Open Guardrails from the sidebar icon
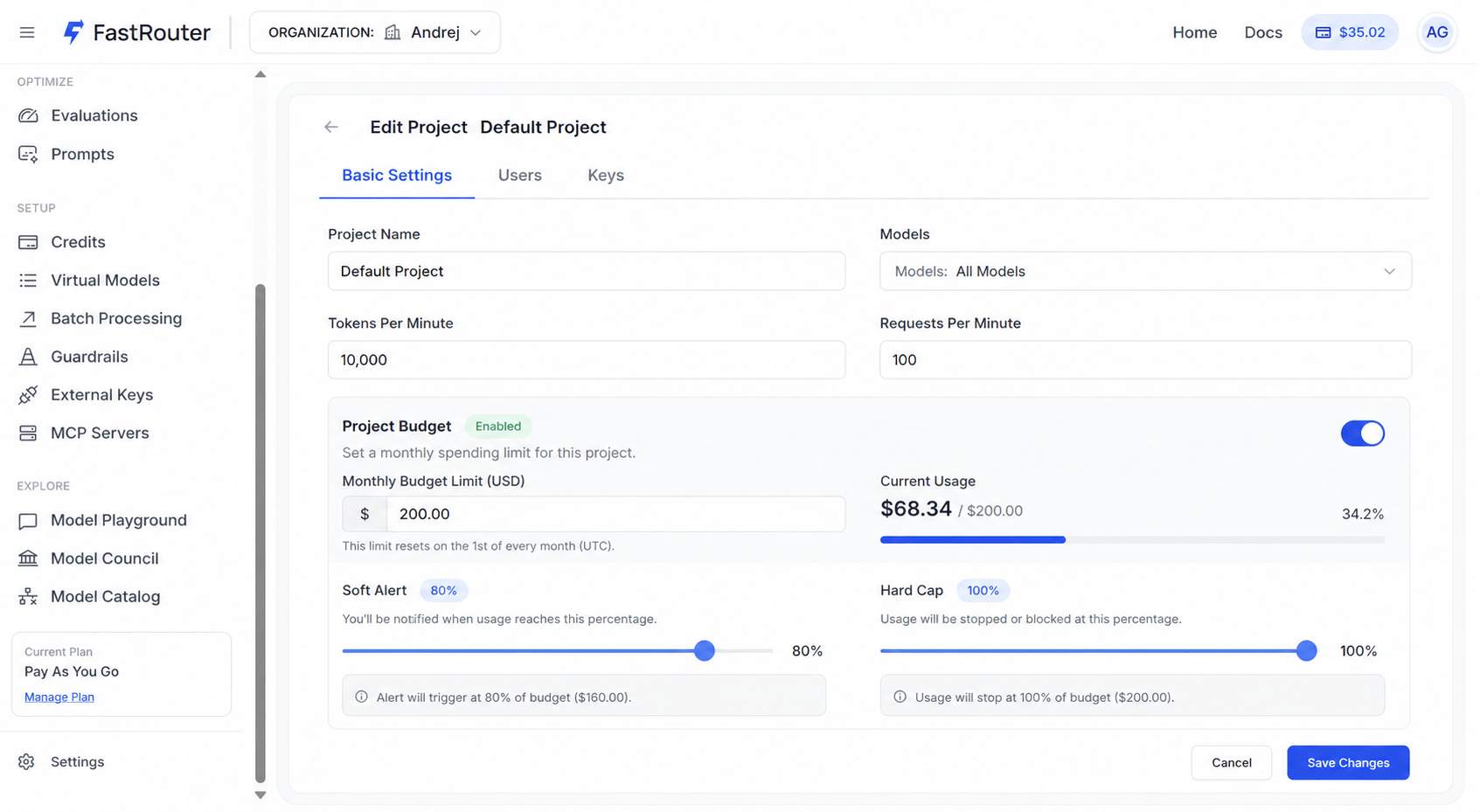The width and height of the screenshot is (1480, 812). pyautogui.click(x=28, y=357)
